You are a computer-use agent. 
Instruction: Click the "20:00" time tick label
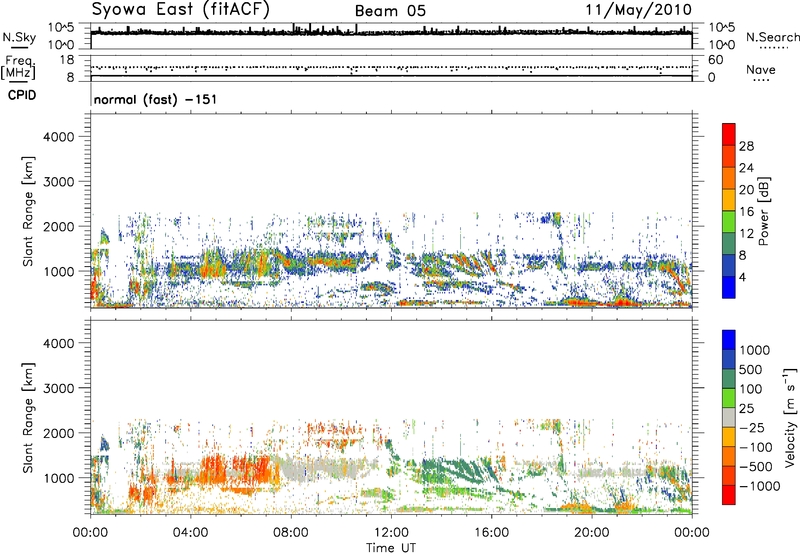tap(592, 533)
